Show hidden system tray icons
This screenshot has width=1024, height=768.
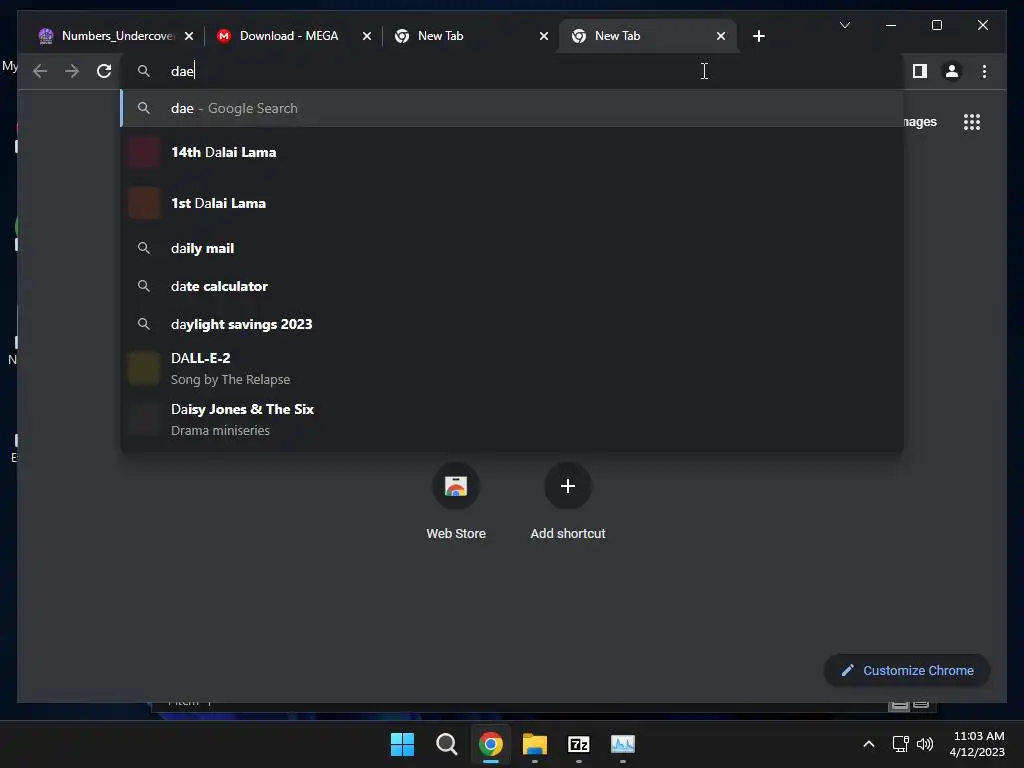869,744
